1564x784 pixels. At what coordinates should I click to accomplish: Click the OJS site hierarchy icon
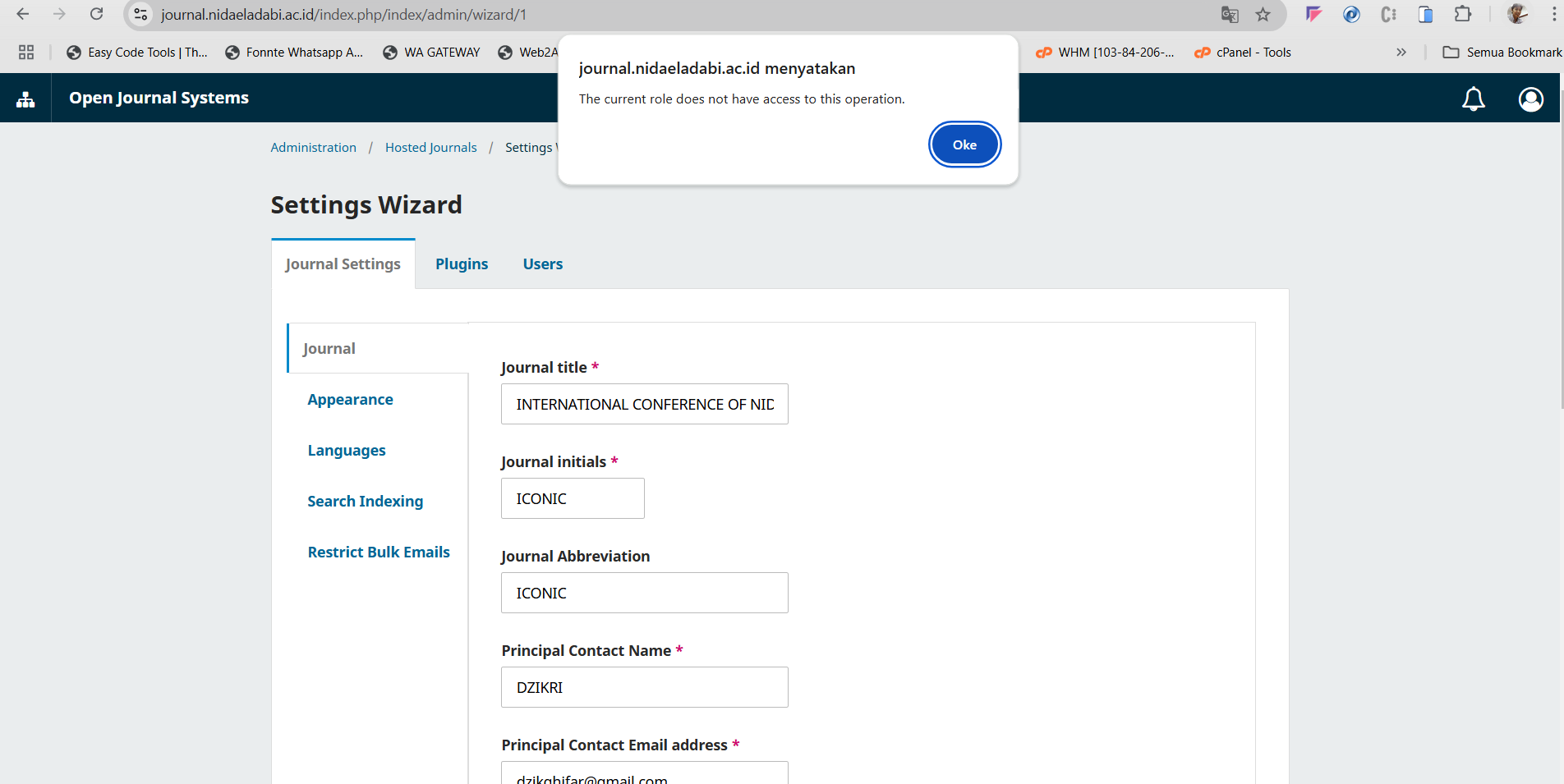coord(25,99)
